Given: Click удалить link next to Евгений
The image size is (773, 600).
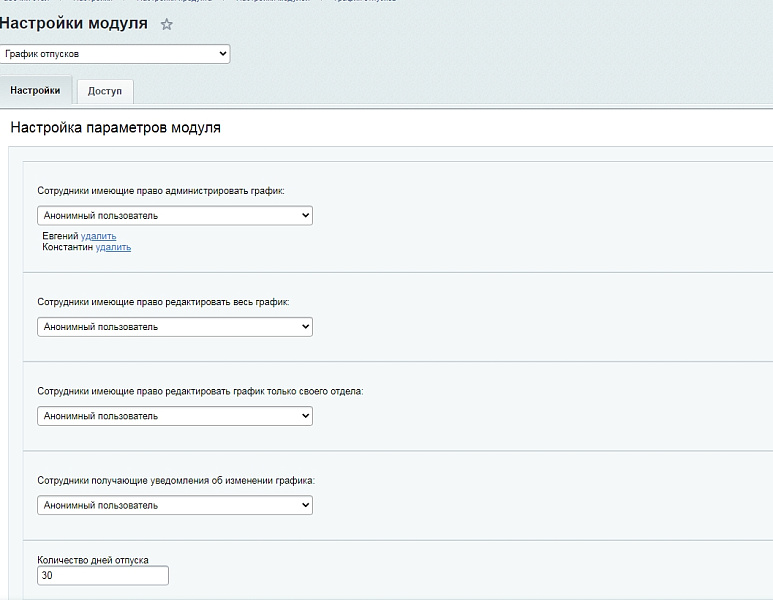Looking at the screenshot, I should tap(98, 236).
